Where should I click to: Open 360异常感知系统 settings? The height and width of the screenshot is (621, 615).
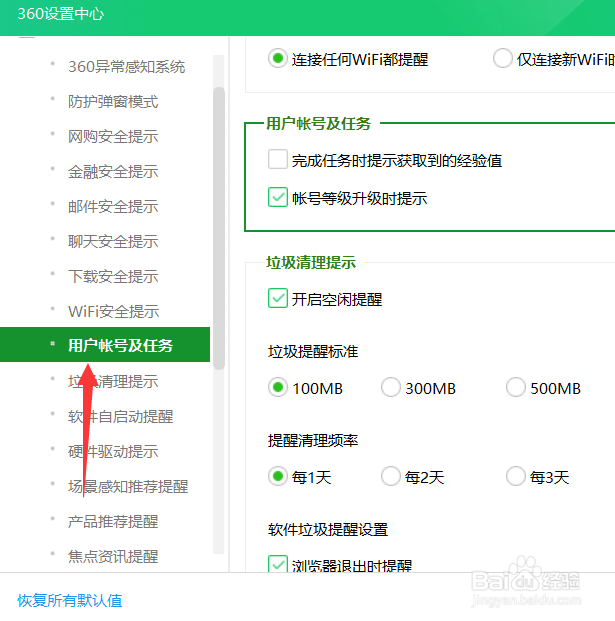coord(126,67)
